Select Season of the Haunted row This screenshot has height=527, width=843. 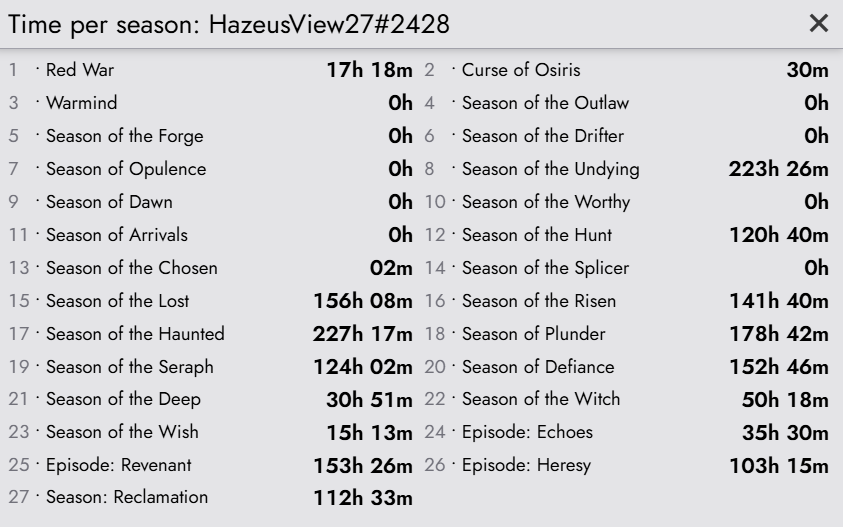point(210,333)
